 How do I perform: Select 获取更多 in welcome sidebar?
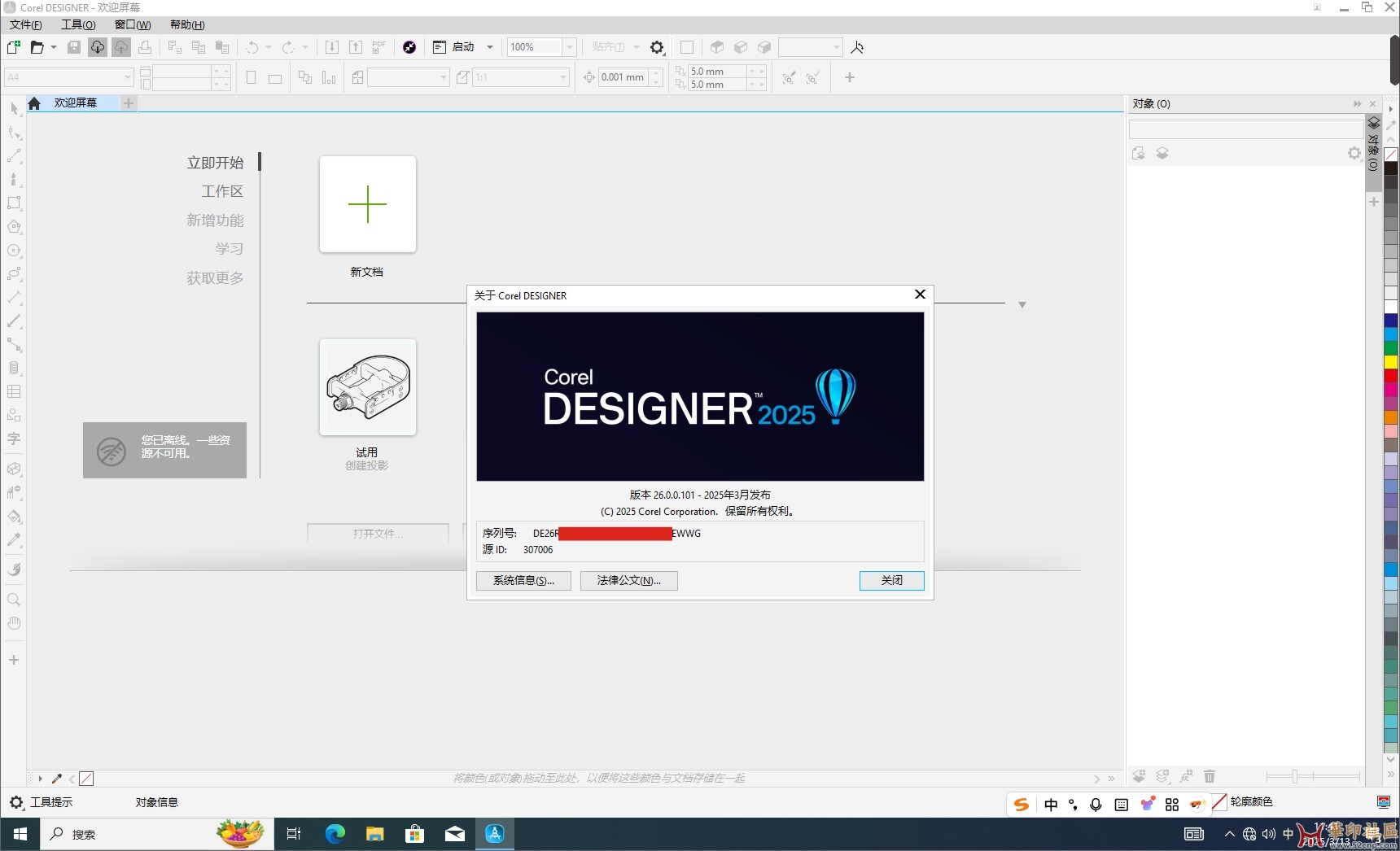pos(215,278)
